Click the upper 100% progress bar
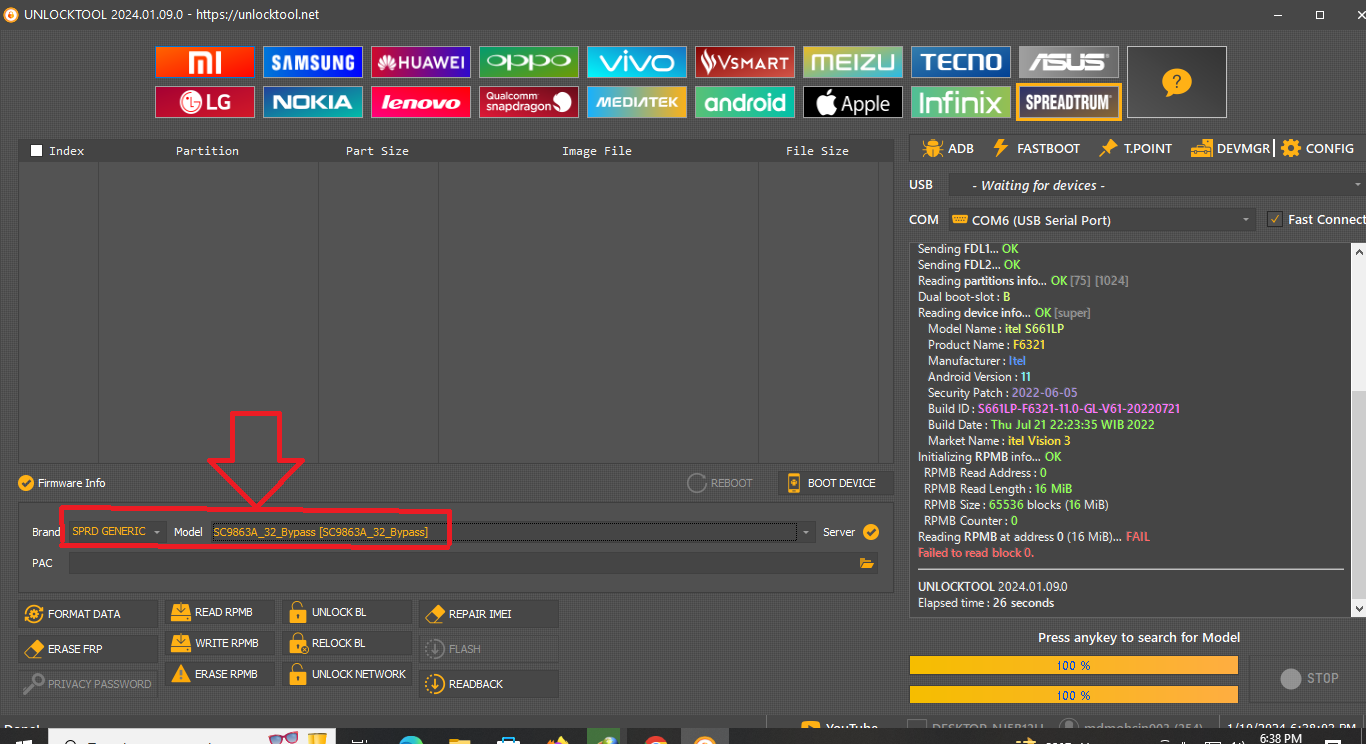Screen dimensions: 1366x744 pos(1073,665)
